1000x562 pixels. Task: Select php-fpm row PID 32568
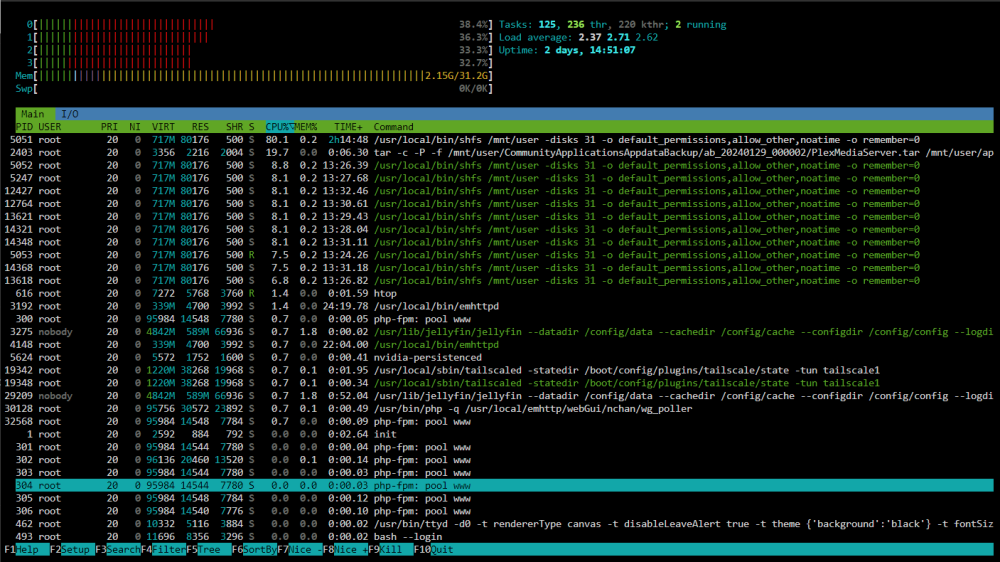500,421
